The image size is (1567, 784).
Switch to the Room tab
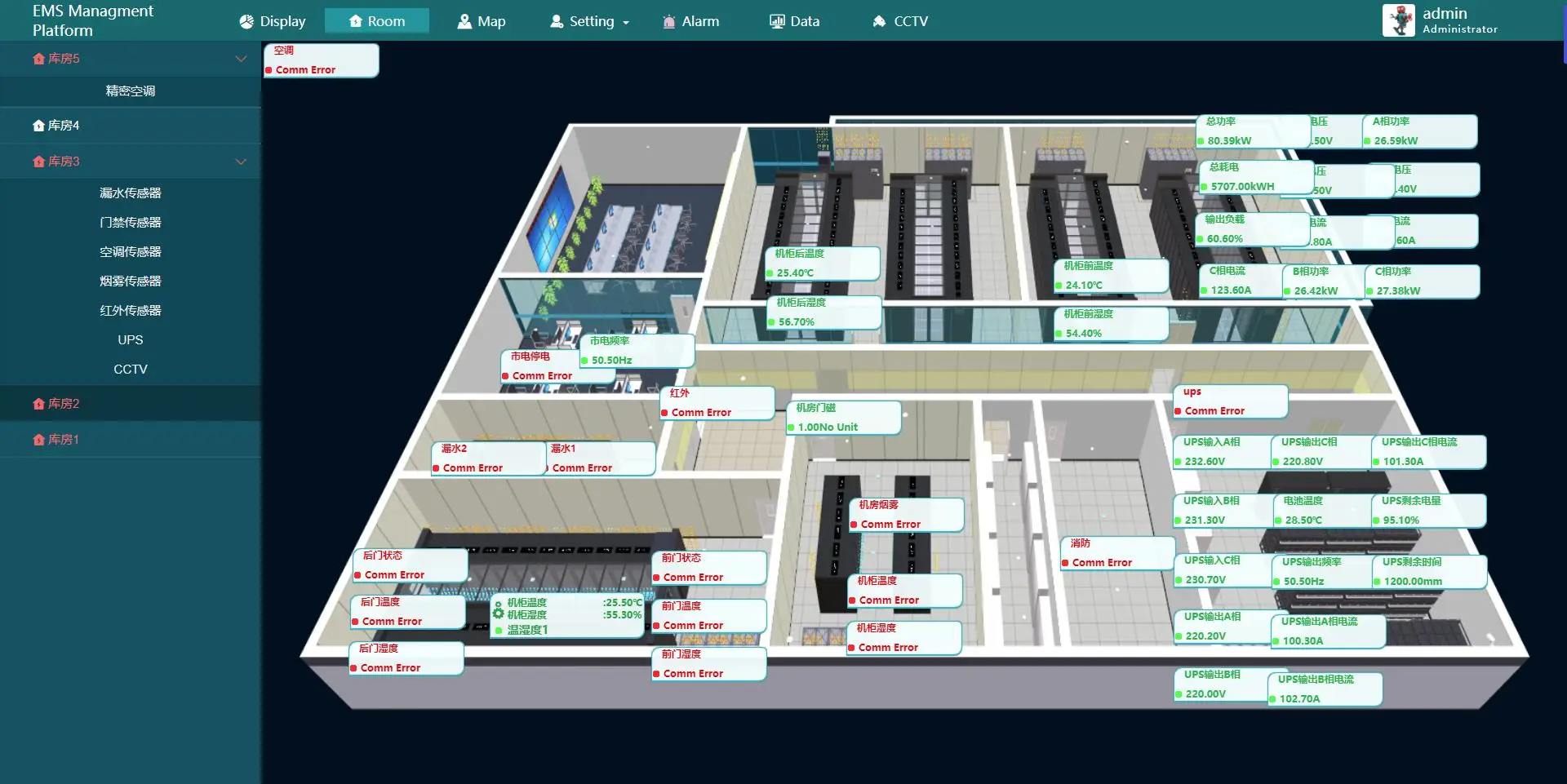click(x=377, y=20)
